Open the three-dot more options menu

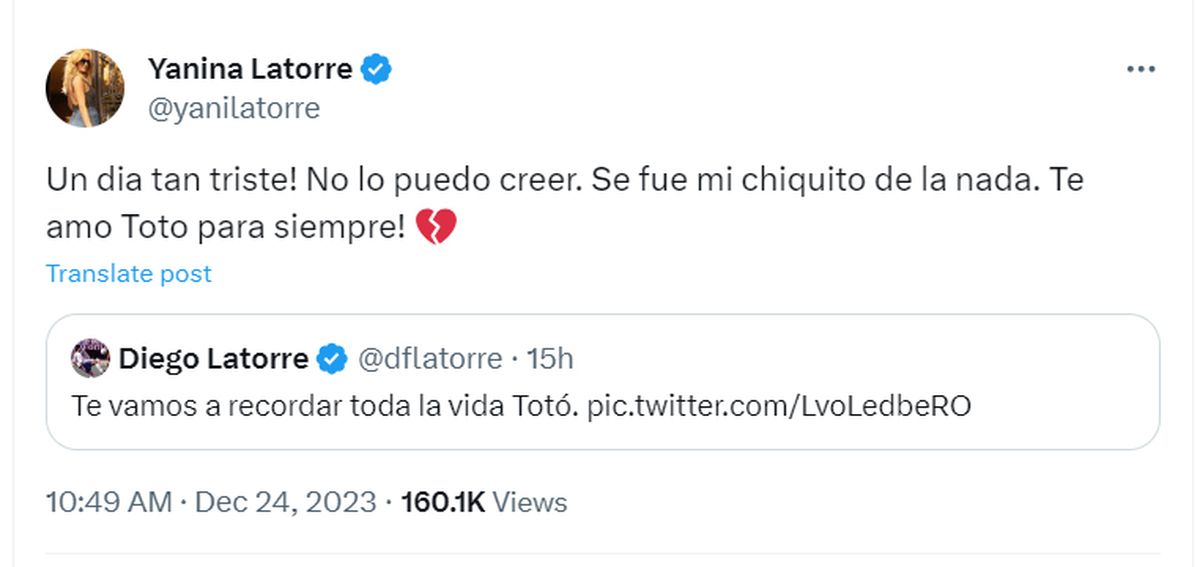pos(1140,69)
